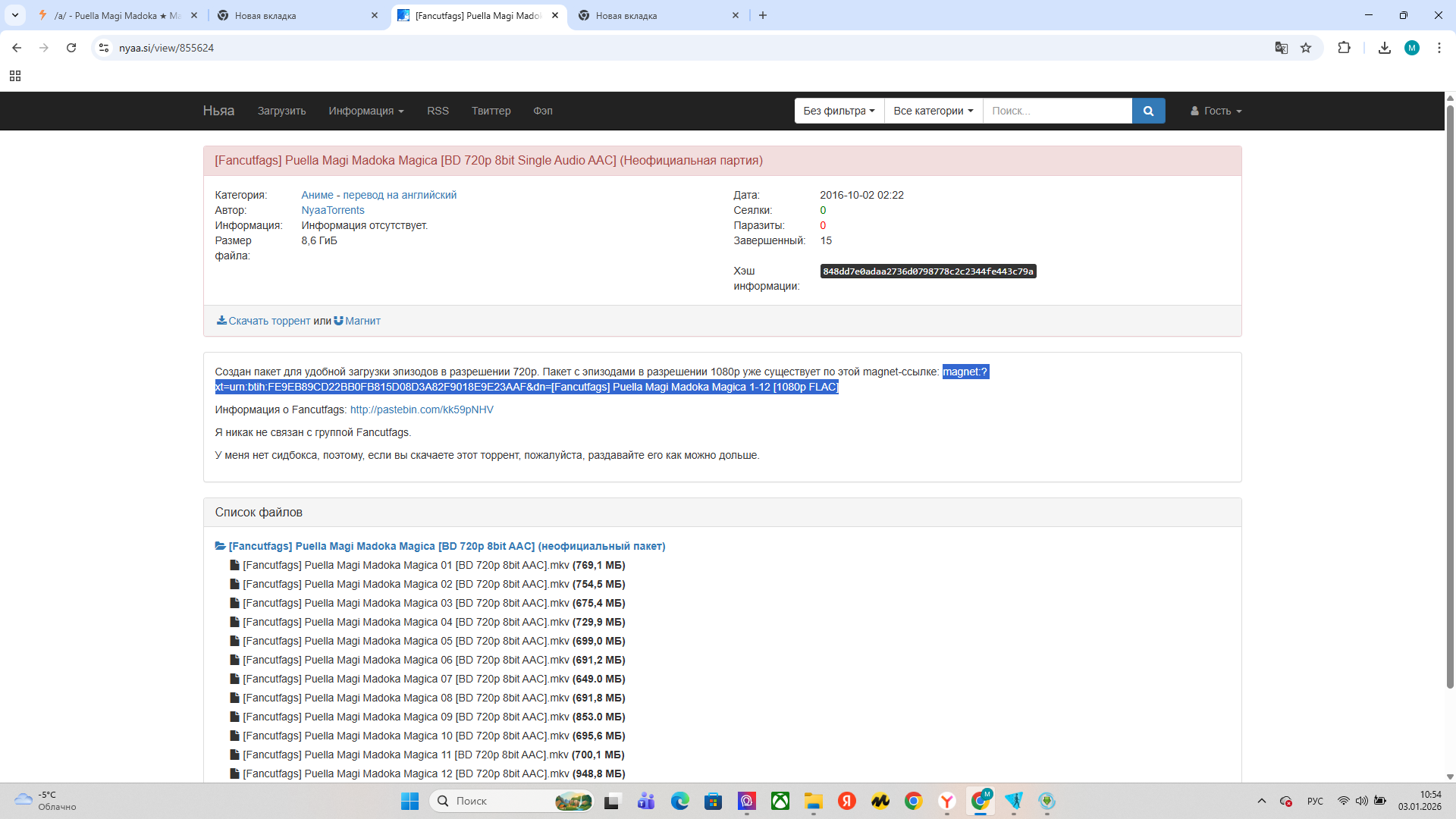Viewport: 1456px width, 819px height.
Task: Expand the Гость user menu
Action: [1216, 111]
